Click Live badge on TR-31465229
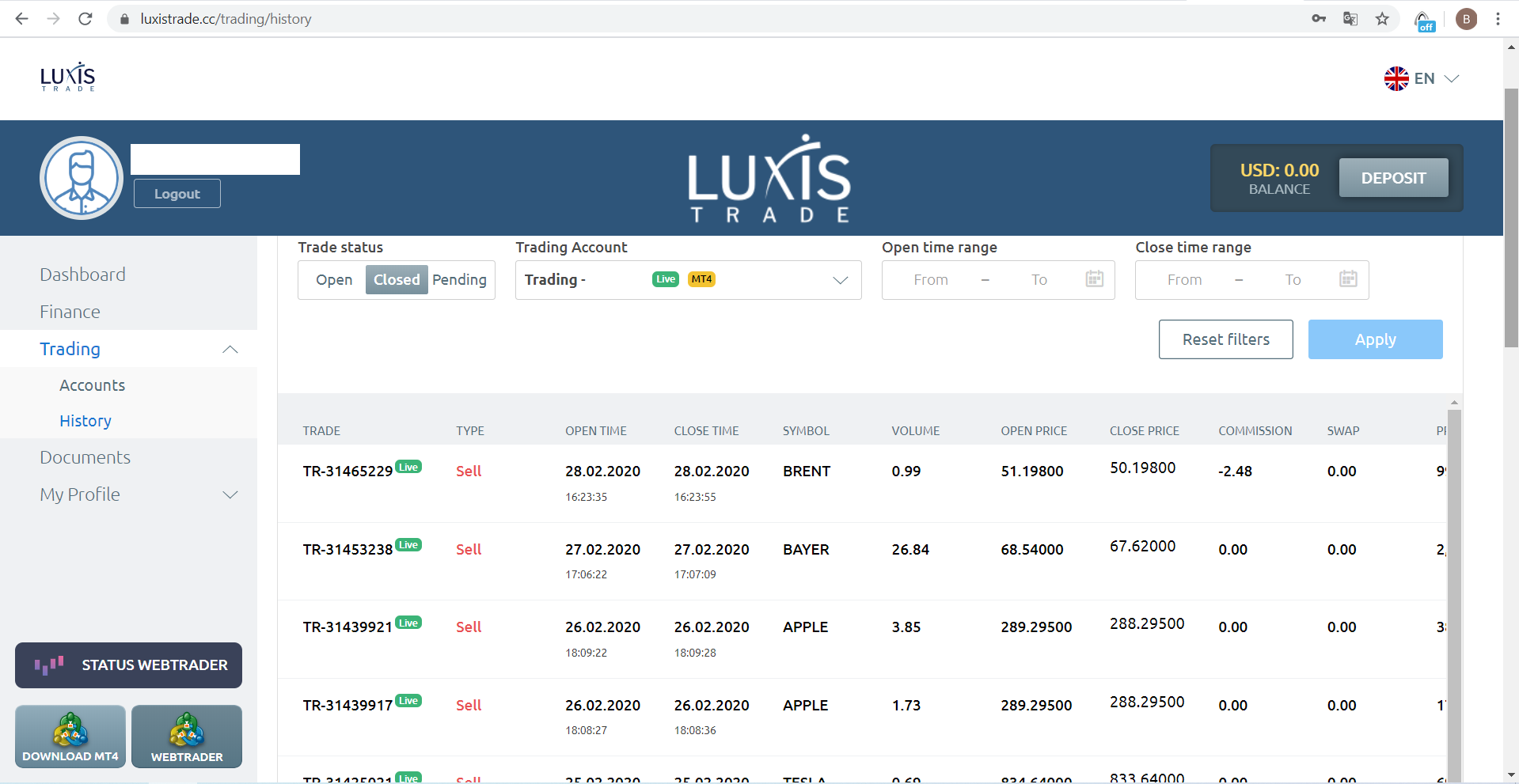1519x784 pixels. (x=408, y=467)
